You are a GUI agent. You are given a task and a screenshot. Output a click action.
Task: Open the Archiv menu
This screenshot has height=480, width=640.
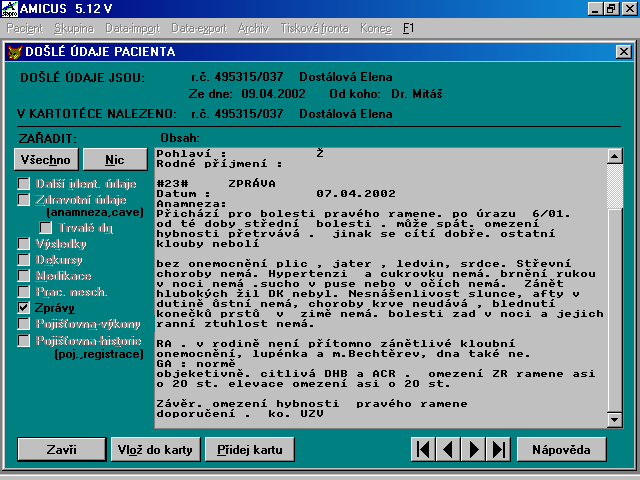(226, 29)
